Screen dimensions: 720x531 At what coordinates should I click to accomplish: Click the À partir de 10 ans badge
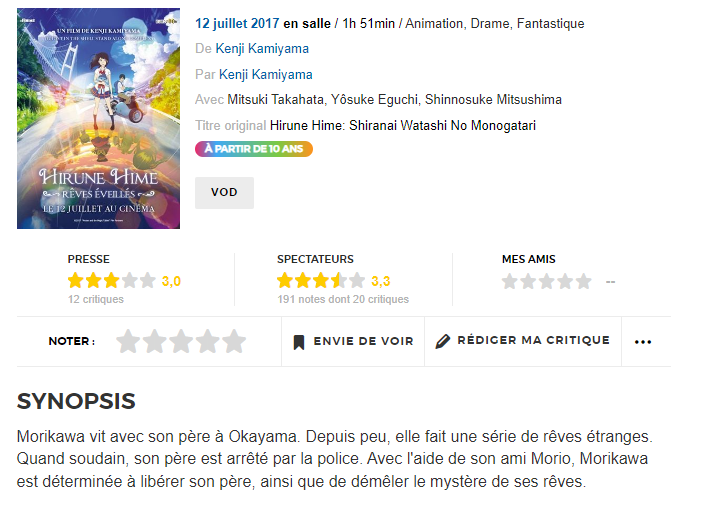coord(254,149)
